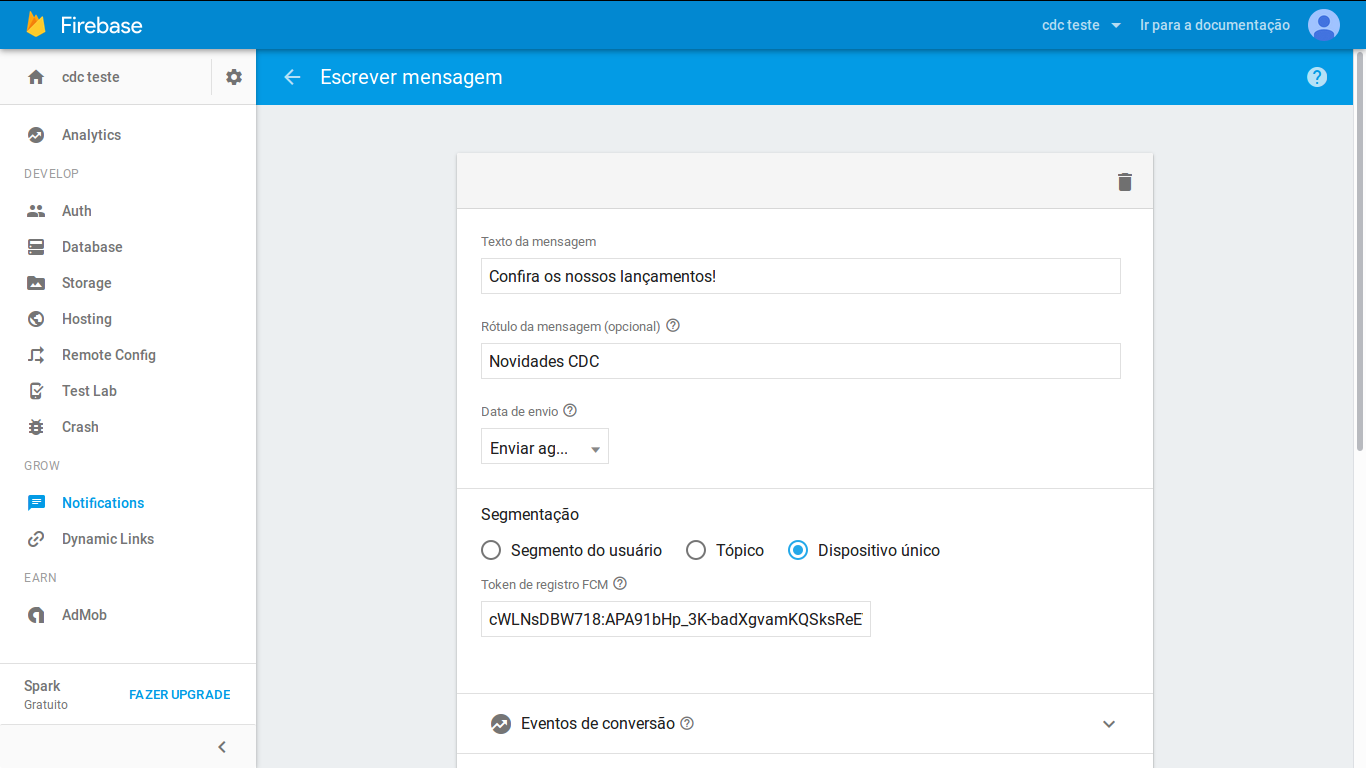Click the AdMob icon
1366x768 pixels.
point(36,615)
